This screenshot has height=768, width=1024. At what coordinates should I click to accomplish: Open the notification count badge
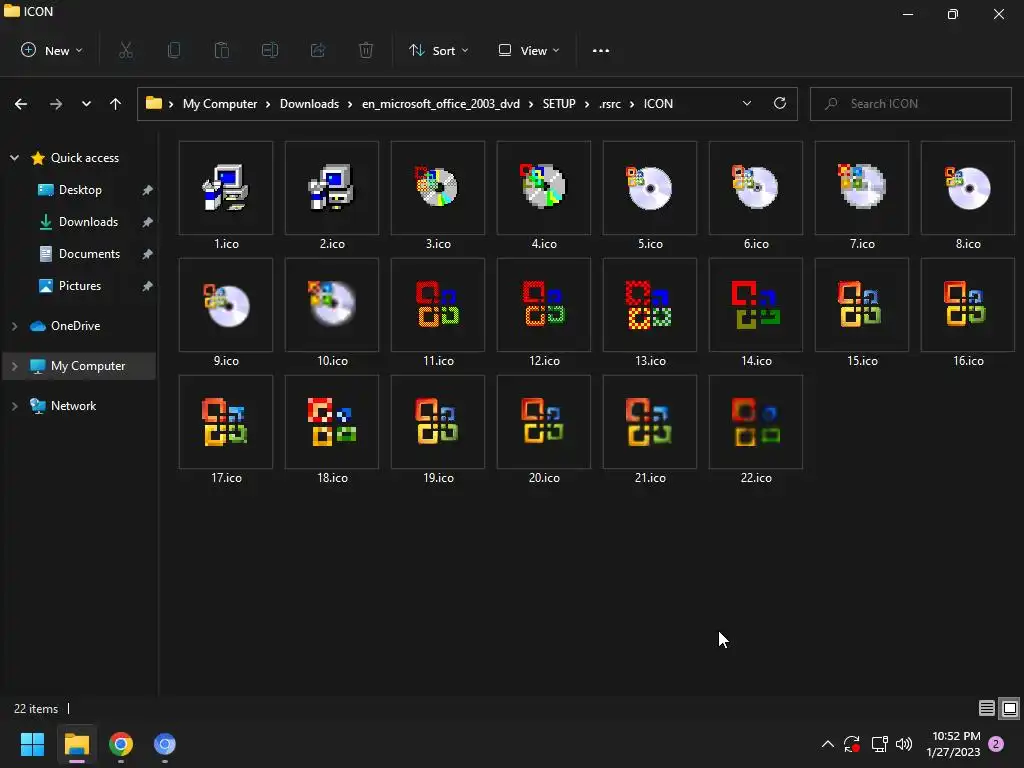click(x=996, y=744)
